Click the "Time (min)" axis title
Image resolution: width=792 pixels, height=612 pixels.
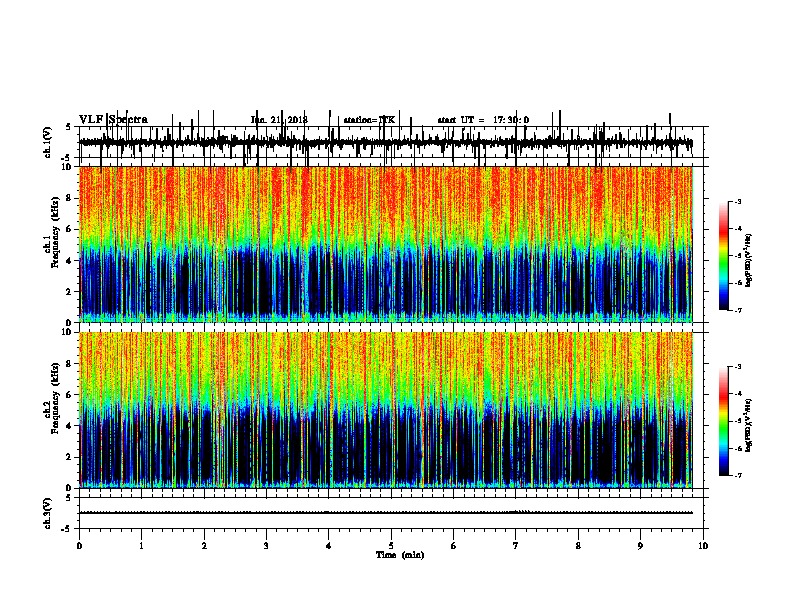(x=400, y=555)
